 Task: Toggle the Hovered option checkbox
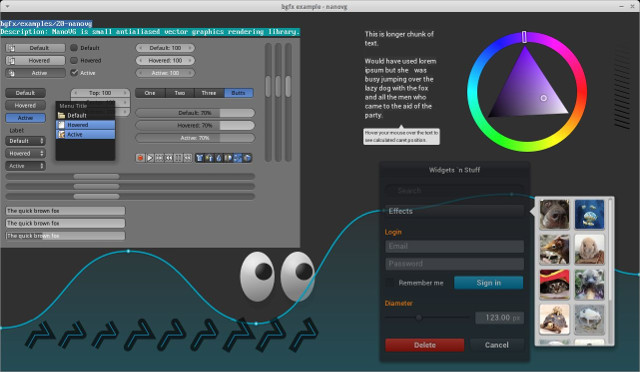[74, 60]
